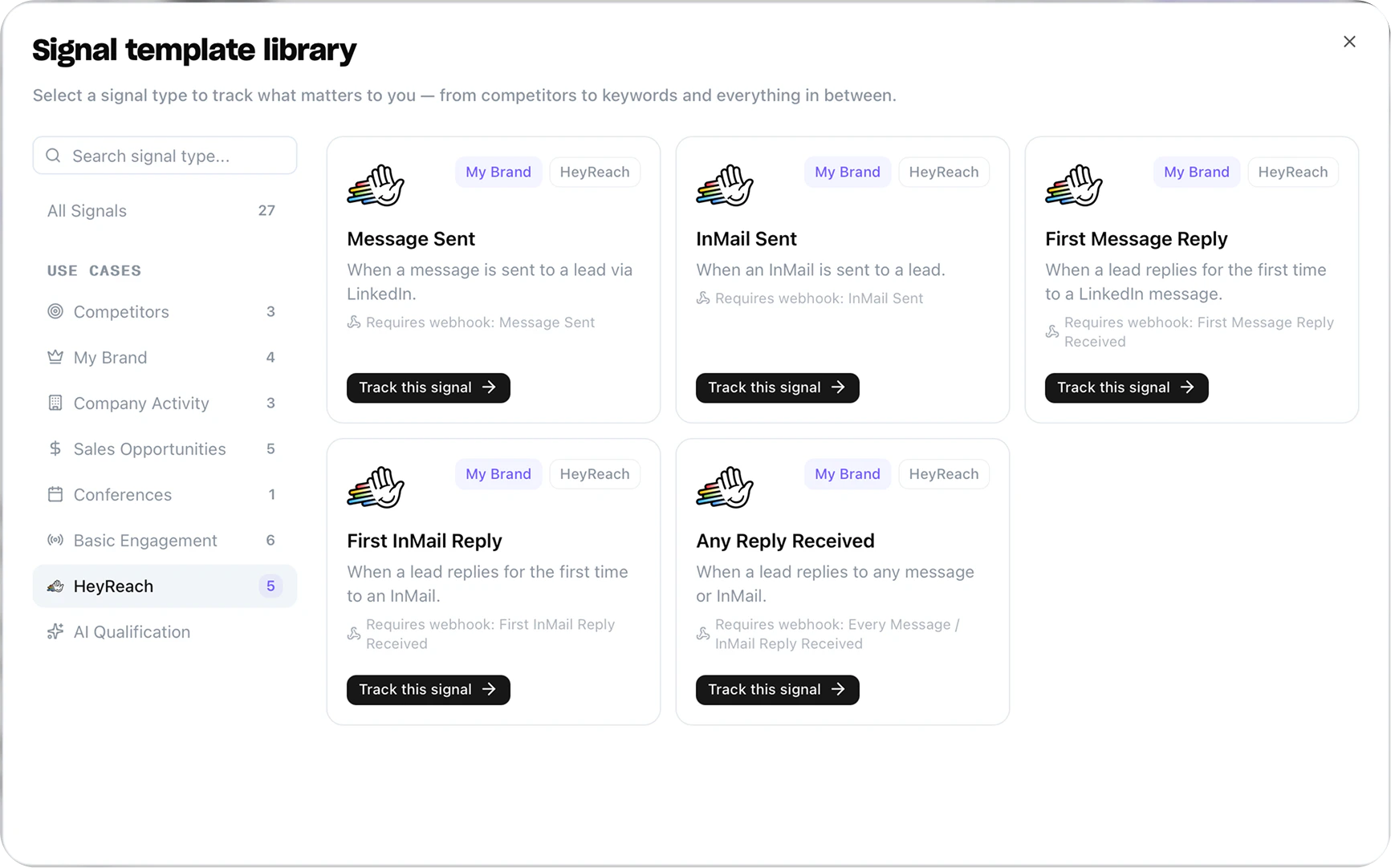The width and height of the screenshot is (1391, 868).
Task: Select the calendar icon for Conferences
Action: tap(55, 494)
